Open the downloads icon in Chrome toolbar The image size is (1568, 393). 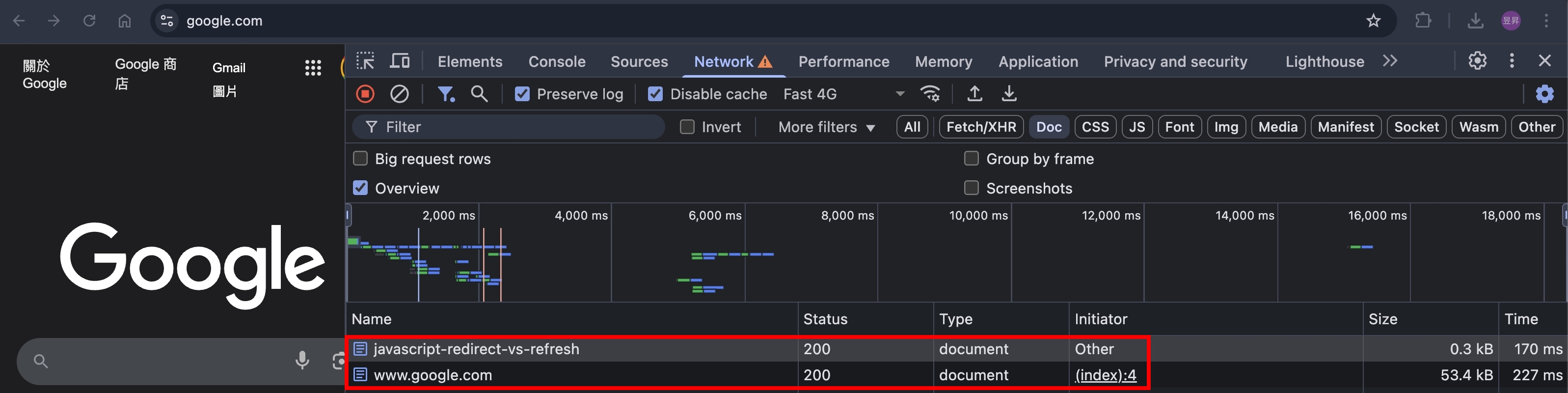[1476, 21]
